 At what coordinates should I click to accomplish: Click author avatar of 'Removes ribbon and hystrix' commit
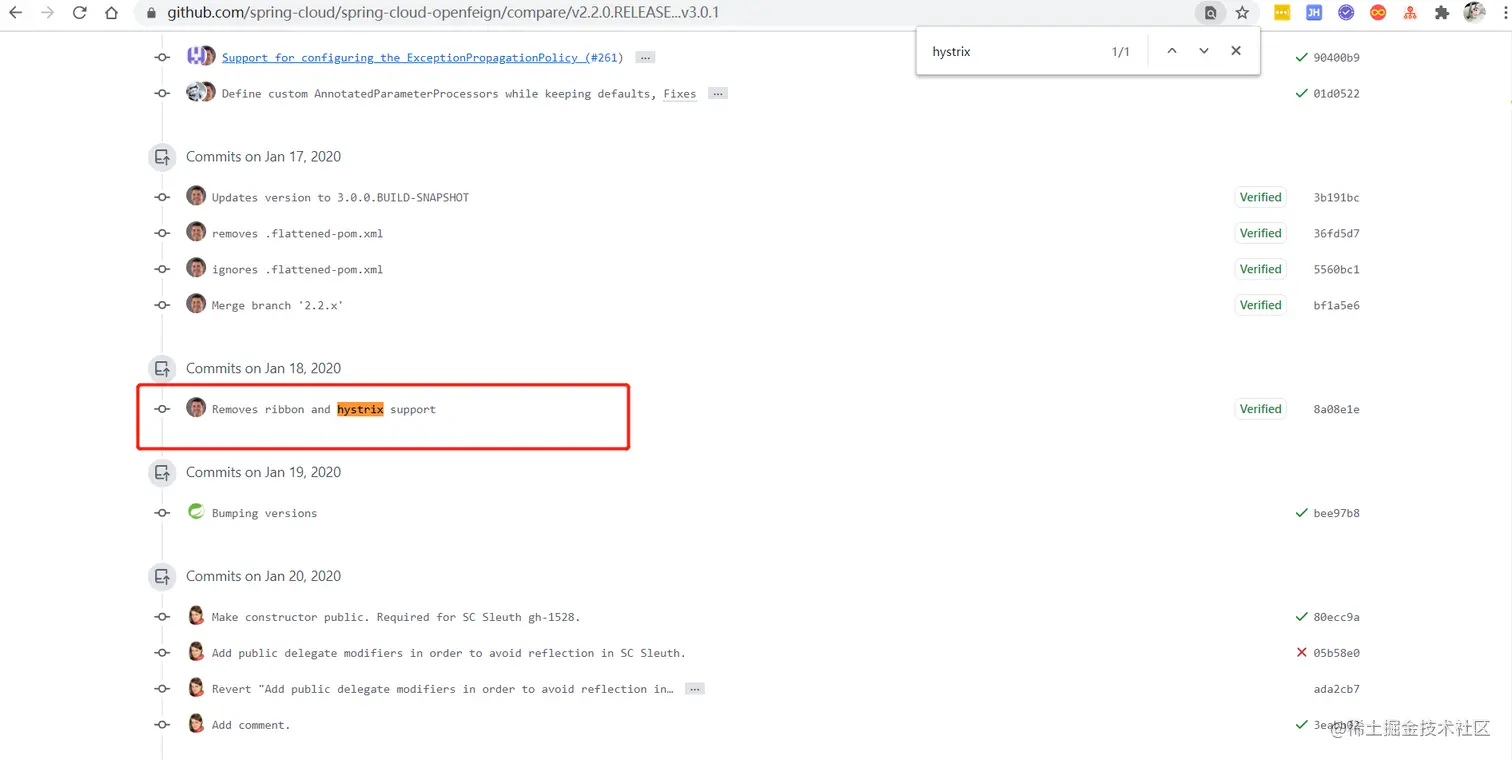(196, 408)
